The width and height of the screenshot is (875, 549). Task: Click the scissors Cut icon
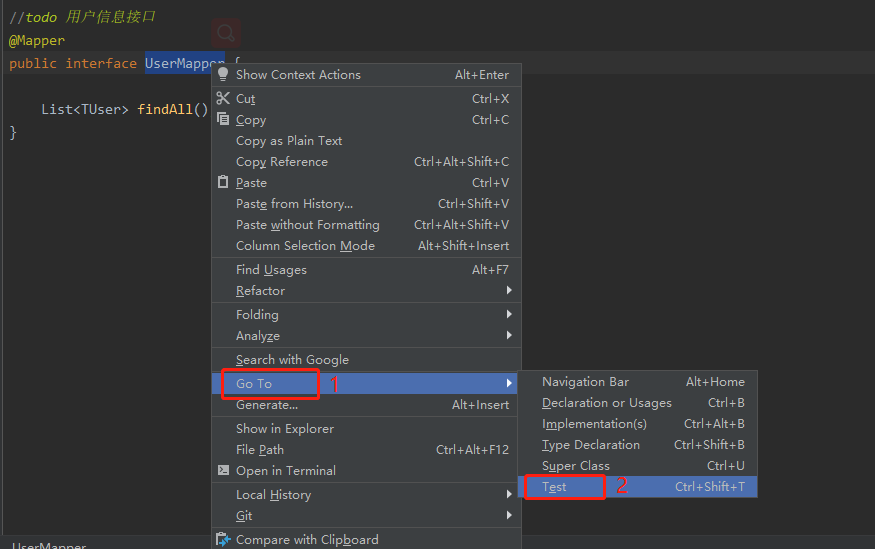[x=223, y=98]
